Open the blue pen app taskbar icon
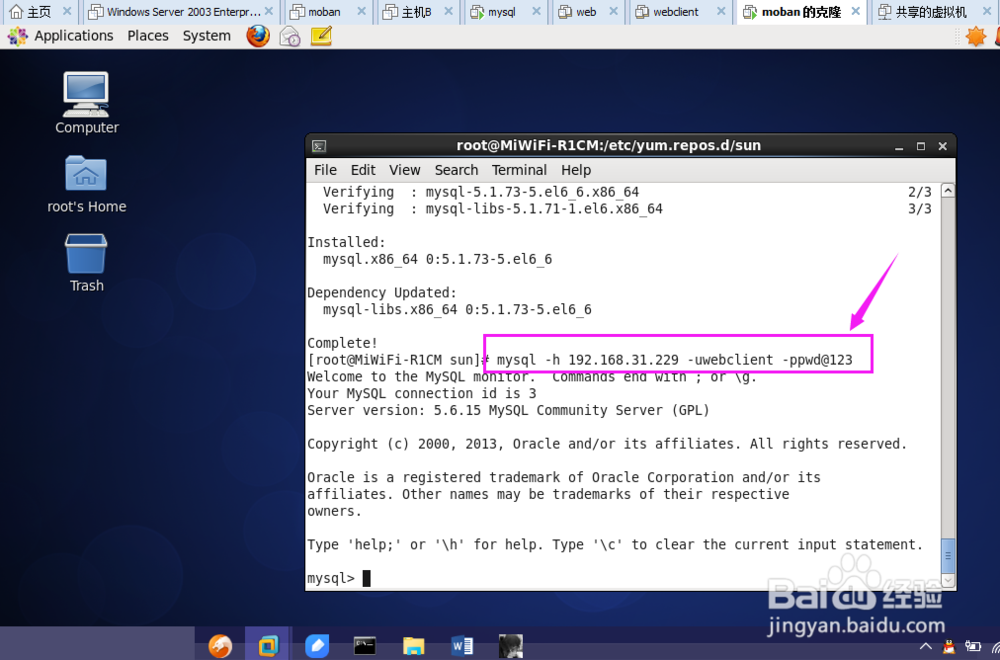This screenshot has width=1000, height=660. pos(317,646)
